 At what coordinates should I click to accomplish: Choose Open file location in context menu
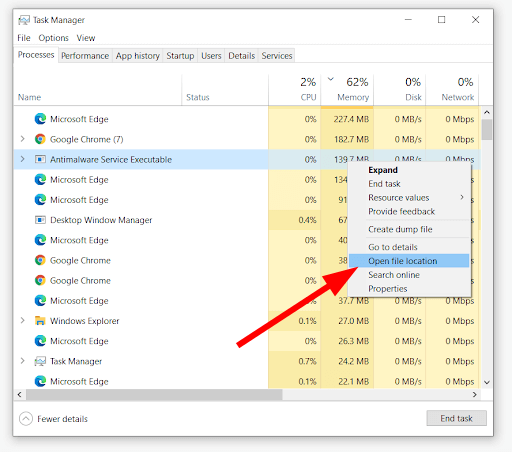(409, 261)
